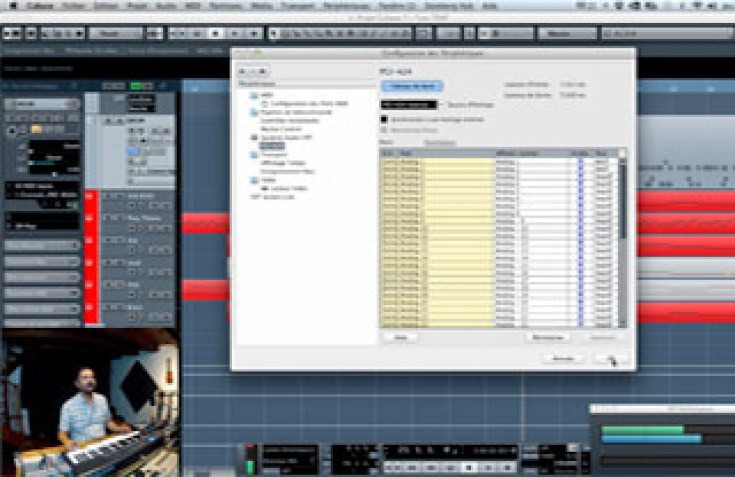Select the highlighted PCI-424 driver entry
This screenshot has width=735, height=477.
click(x=272, y=146)
